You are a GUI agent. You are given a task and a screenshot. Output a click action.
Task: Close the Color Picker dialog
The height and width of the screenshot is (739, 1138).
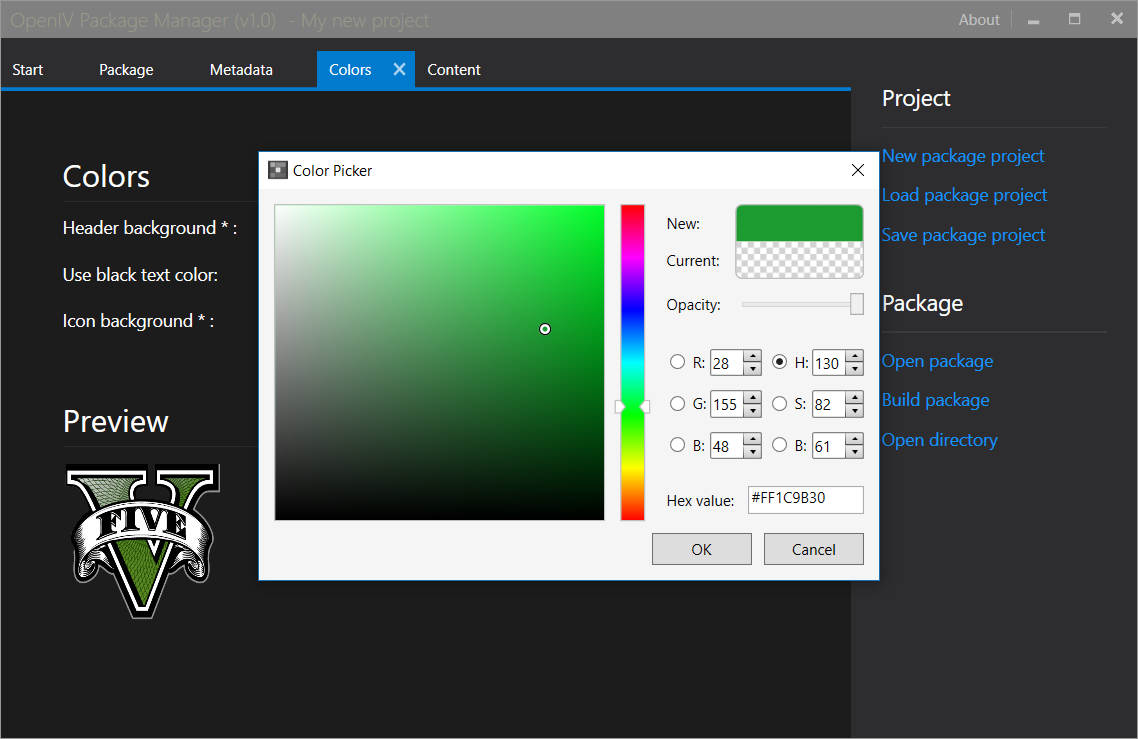click(857, 170)
